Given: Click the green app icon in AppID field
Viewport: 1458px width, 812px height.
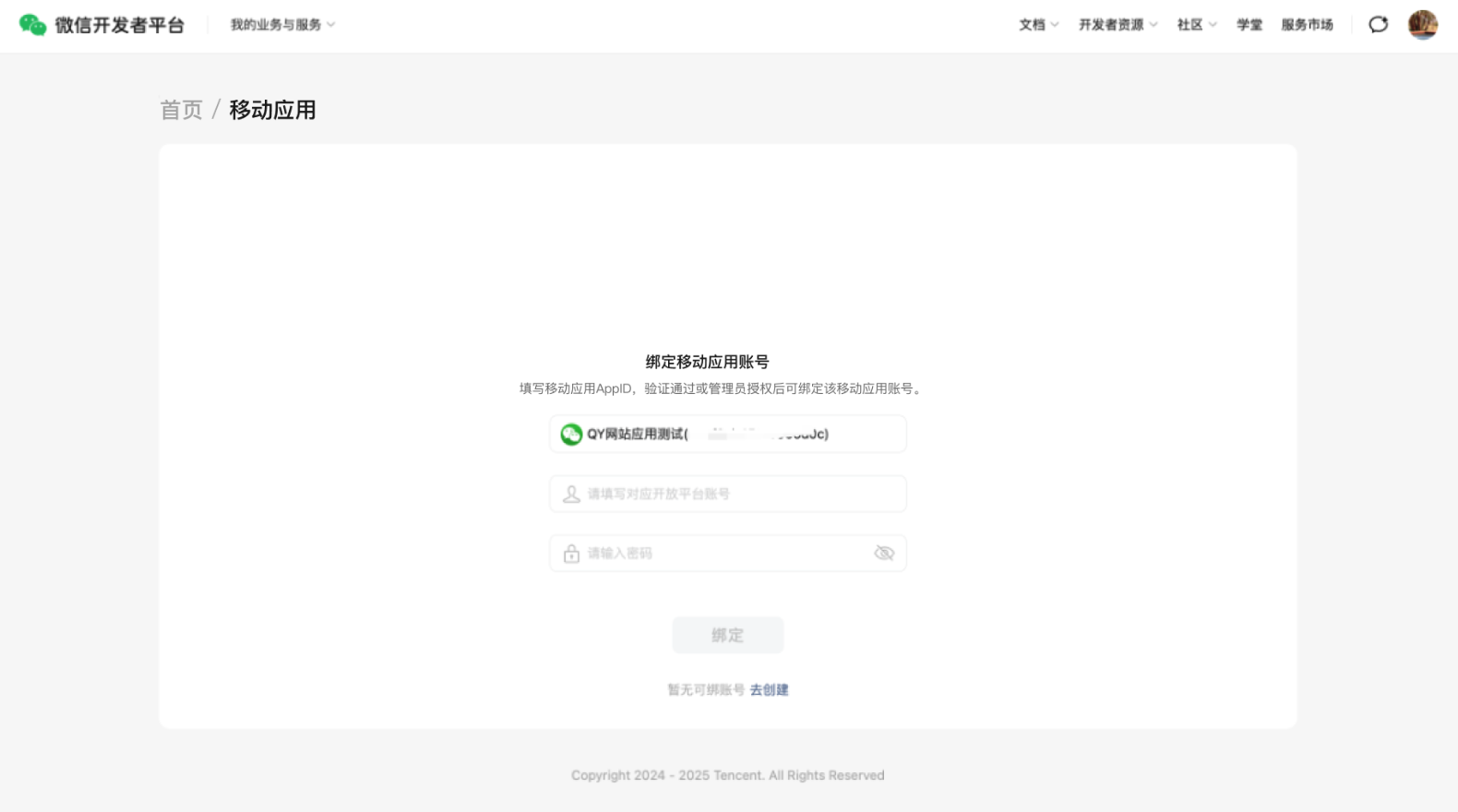Looking at the screenshot, I should coord(571,435).
